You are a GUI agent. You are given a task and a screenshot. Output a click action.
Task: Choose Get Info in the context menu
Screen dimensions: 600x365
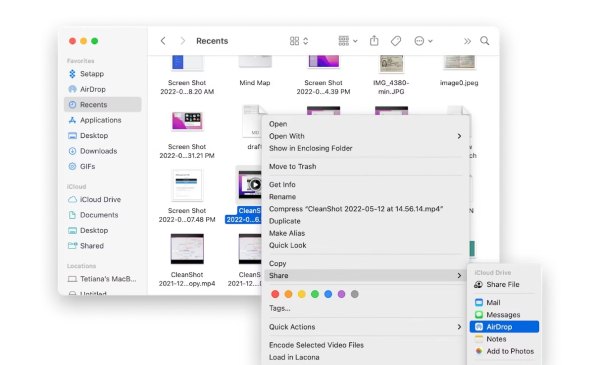point(365,184)
